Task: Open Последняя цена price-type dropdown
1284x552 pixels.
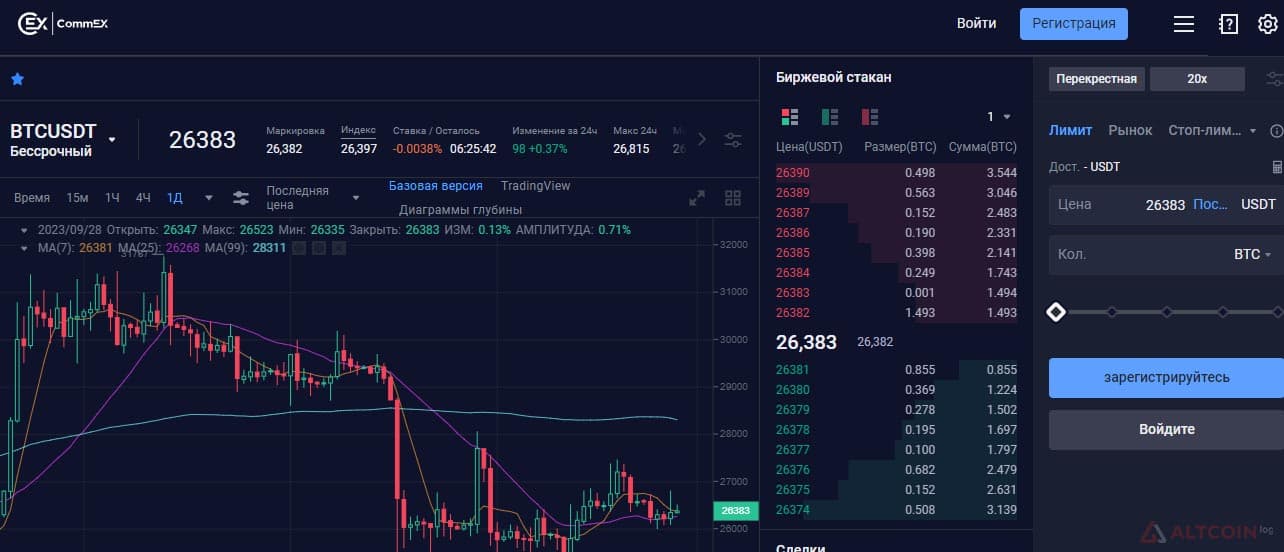Action: [x=313, y=197]
